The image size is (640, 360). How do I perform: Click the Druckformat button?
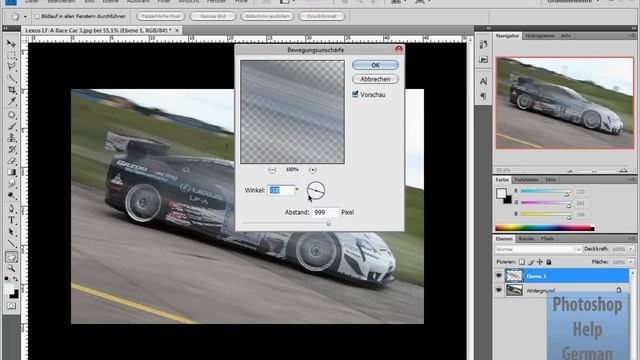322,16
